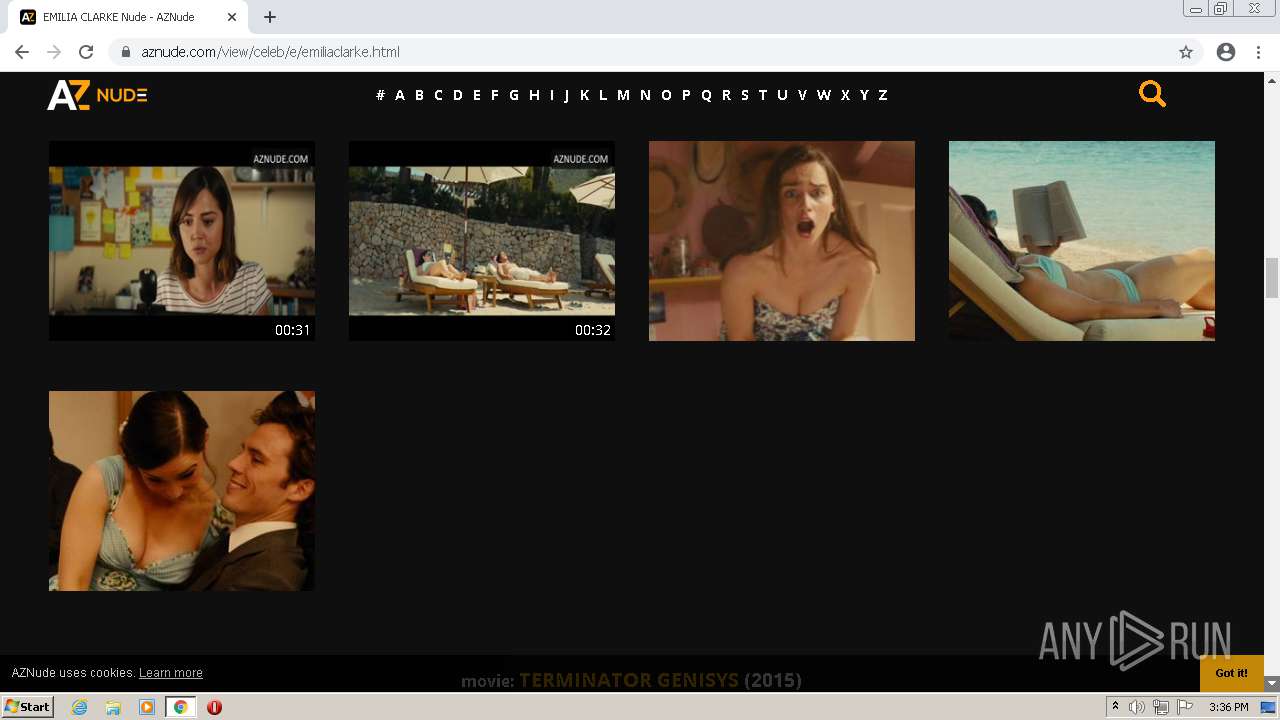Click the orange search magnifier icon

pyautogui.click(x=1152, y=94)
